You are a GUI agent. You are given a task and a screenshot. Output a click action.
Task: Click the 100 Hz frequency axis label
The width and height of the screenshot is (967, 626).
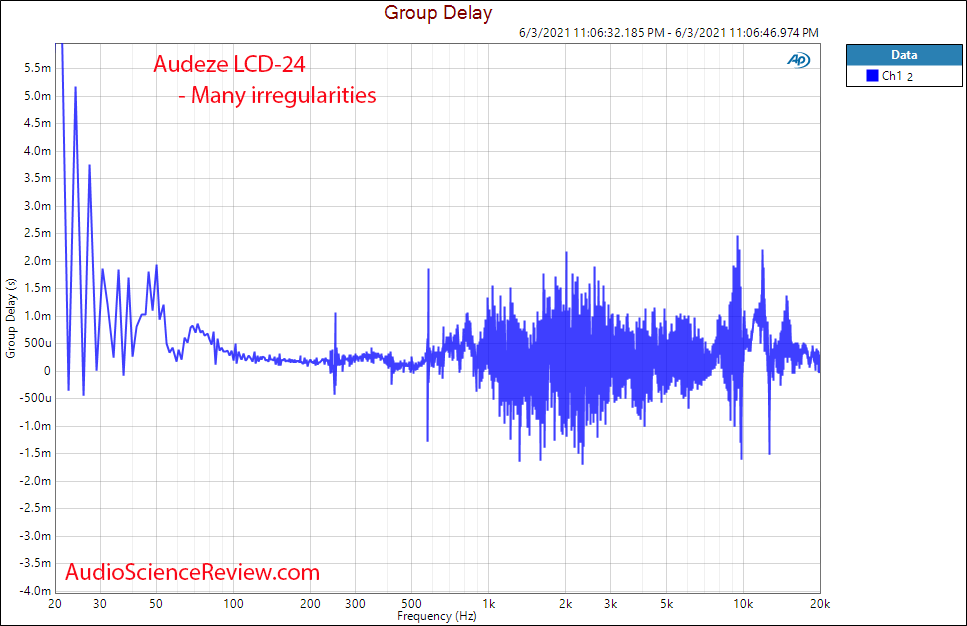click(233, 604)
